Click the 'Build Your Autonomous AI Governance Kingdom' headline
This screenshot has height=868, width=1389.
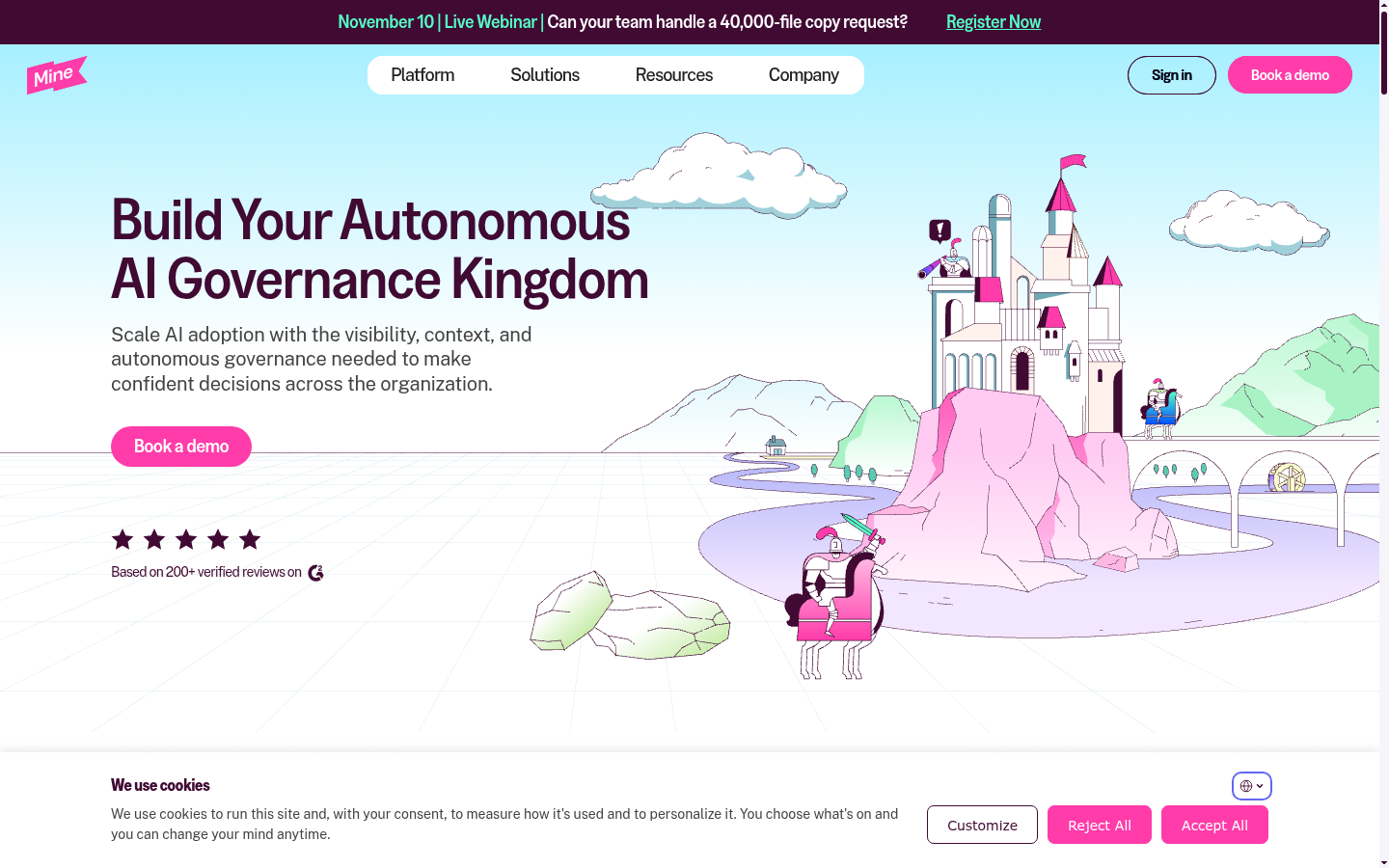tap(379, 250)
